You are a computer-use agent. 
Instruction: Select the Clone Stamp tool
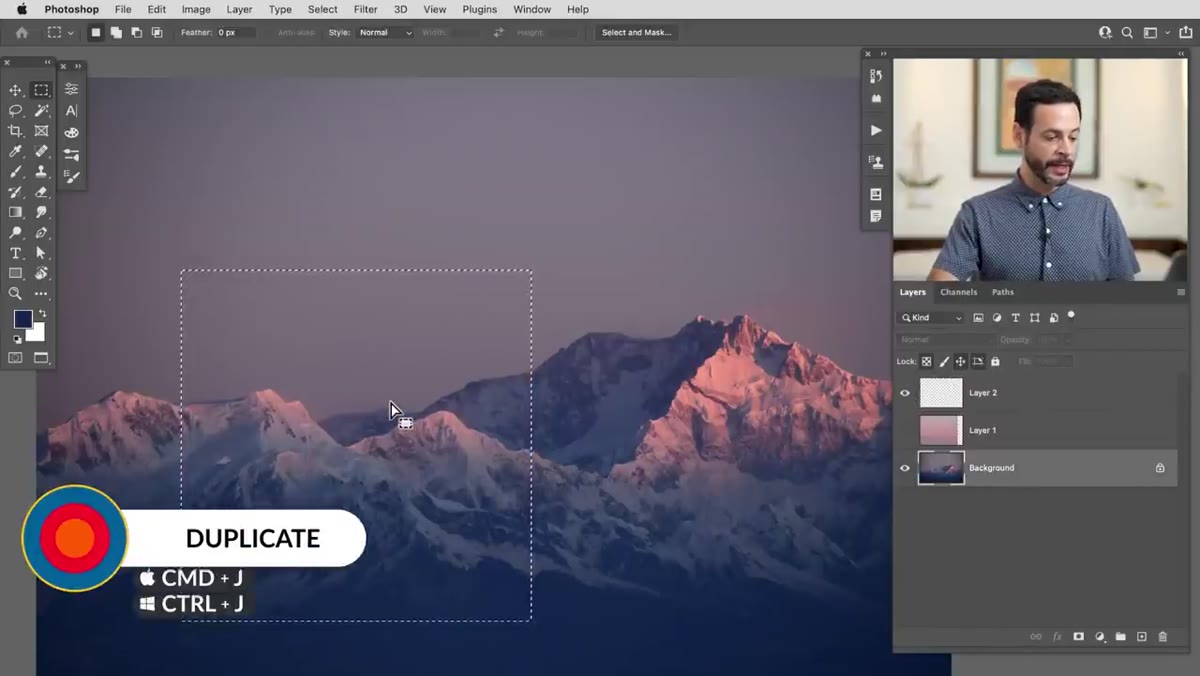41,171
